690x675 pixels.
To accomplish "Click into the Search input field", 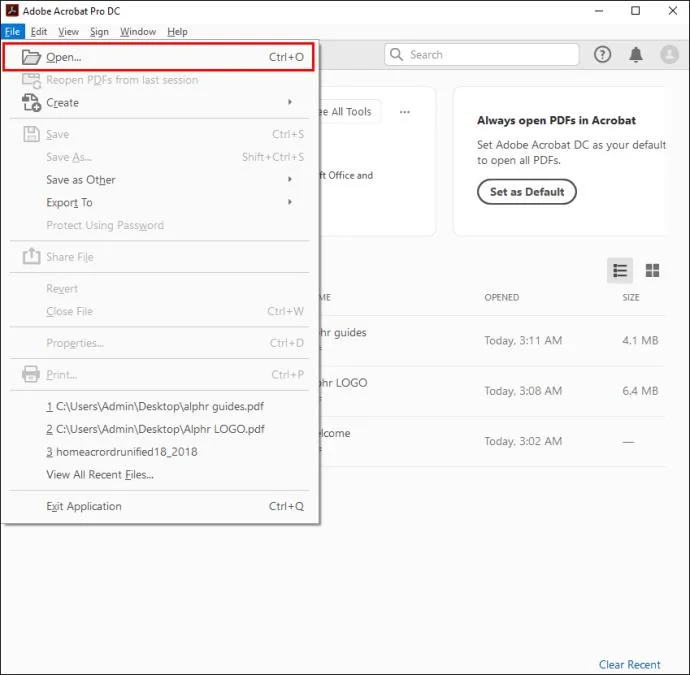I will click(x=482, y=55).
